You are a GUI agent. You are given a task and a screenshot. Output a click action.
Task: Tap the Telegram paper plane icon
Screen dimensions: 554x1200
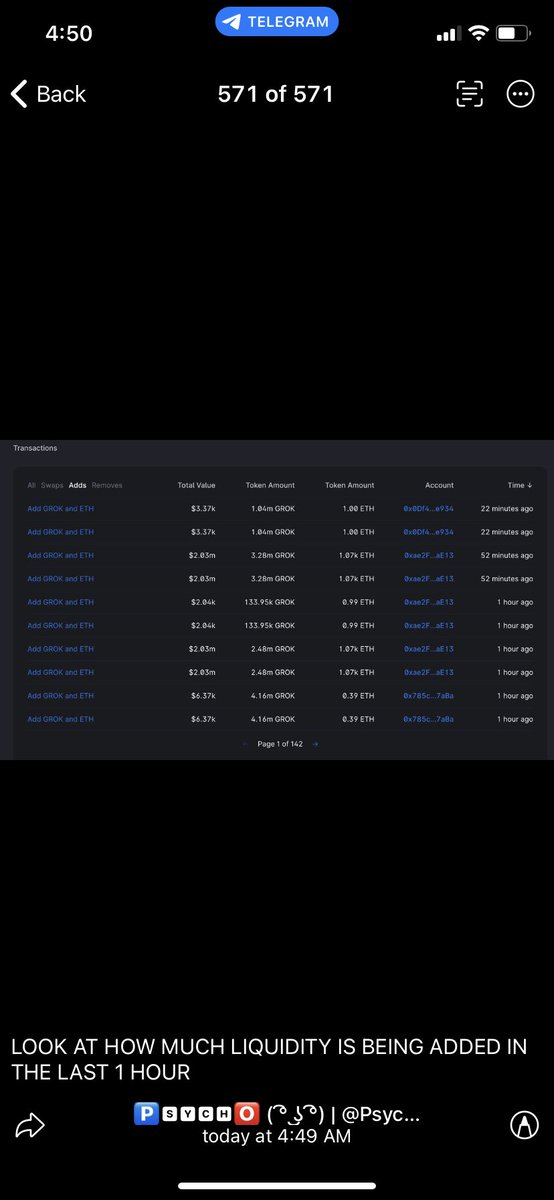pos(233,21)
